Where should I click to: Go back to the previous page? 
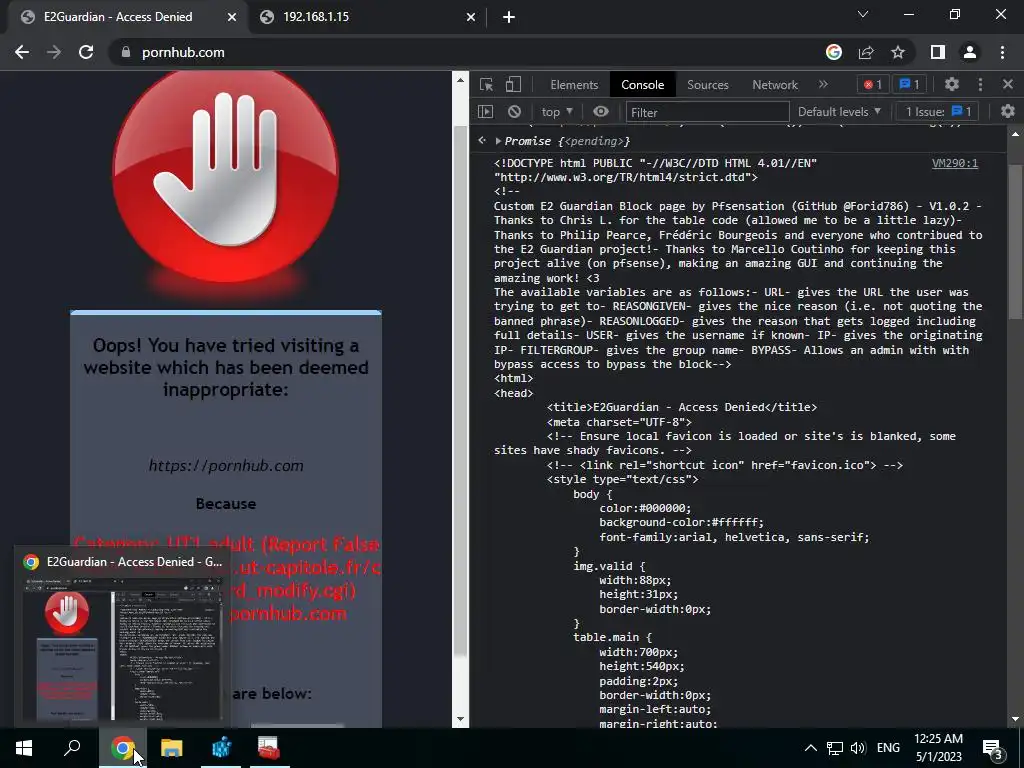(x=22, y=52)
